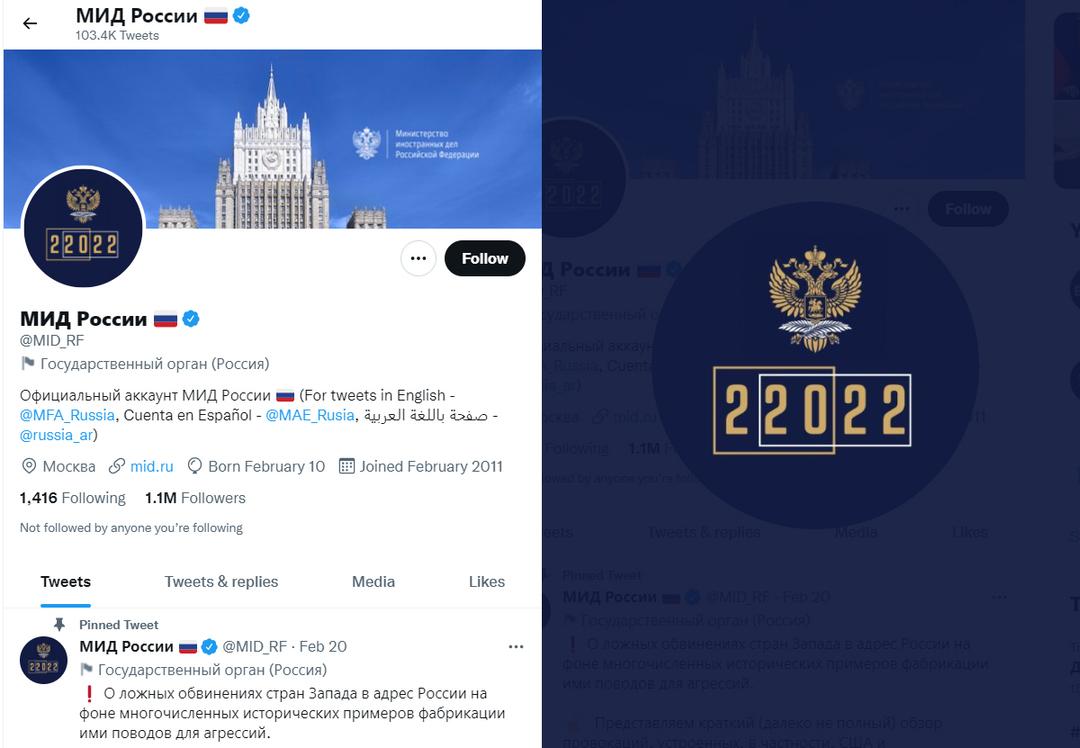View the 1.1M Followers list
The width and height of the screenshot is (1080, 748).
[195, 498]
